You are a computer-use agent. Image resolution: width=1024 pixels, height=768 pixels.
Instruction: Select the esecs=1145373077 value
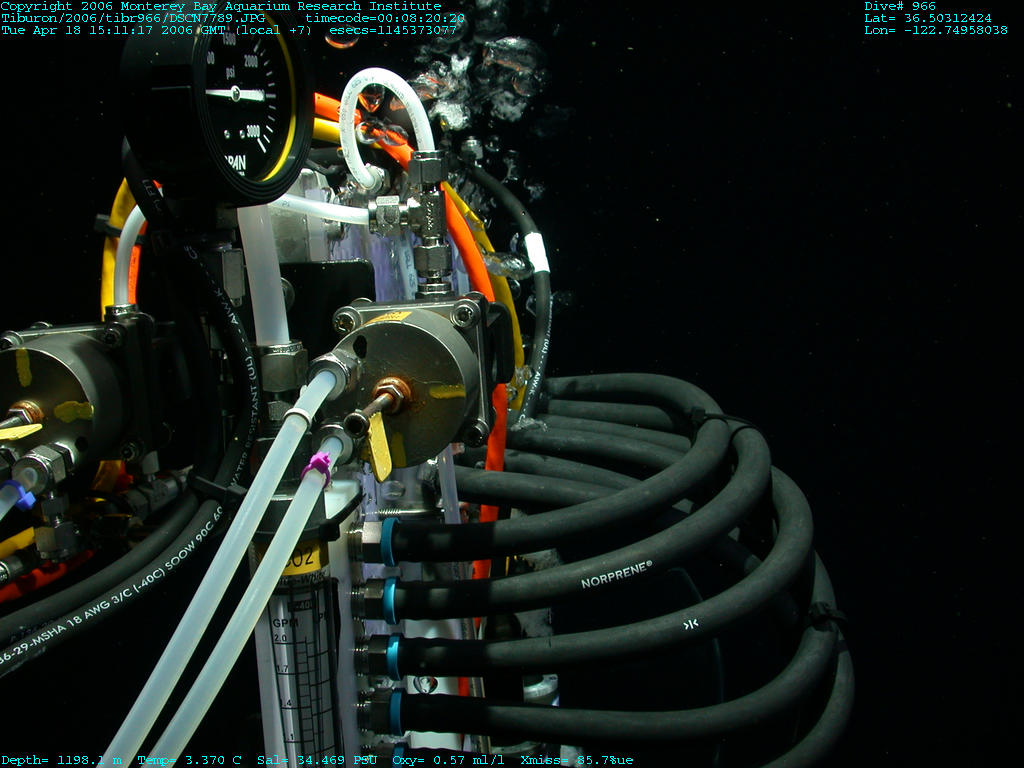(x=393, y=30)
